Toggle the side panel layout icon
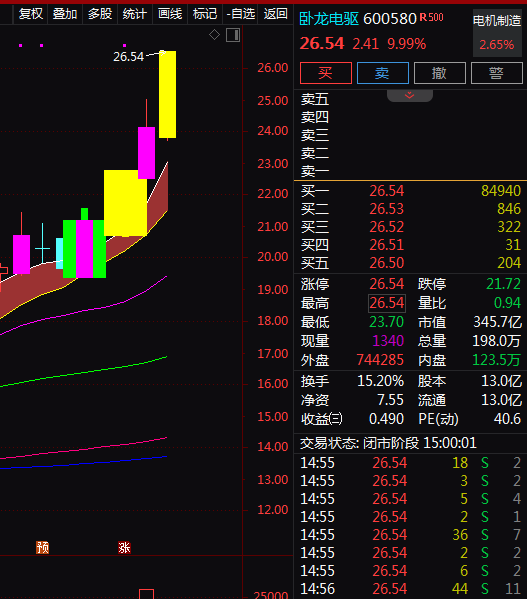The image size is (527, 599). [233, 35]
